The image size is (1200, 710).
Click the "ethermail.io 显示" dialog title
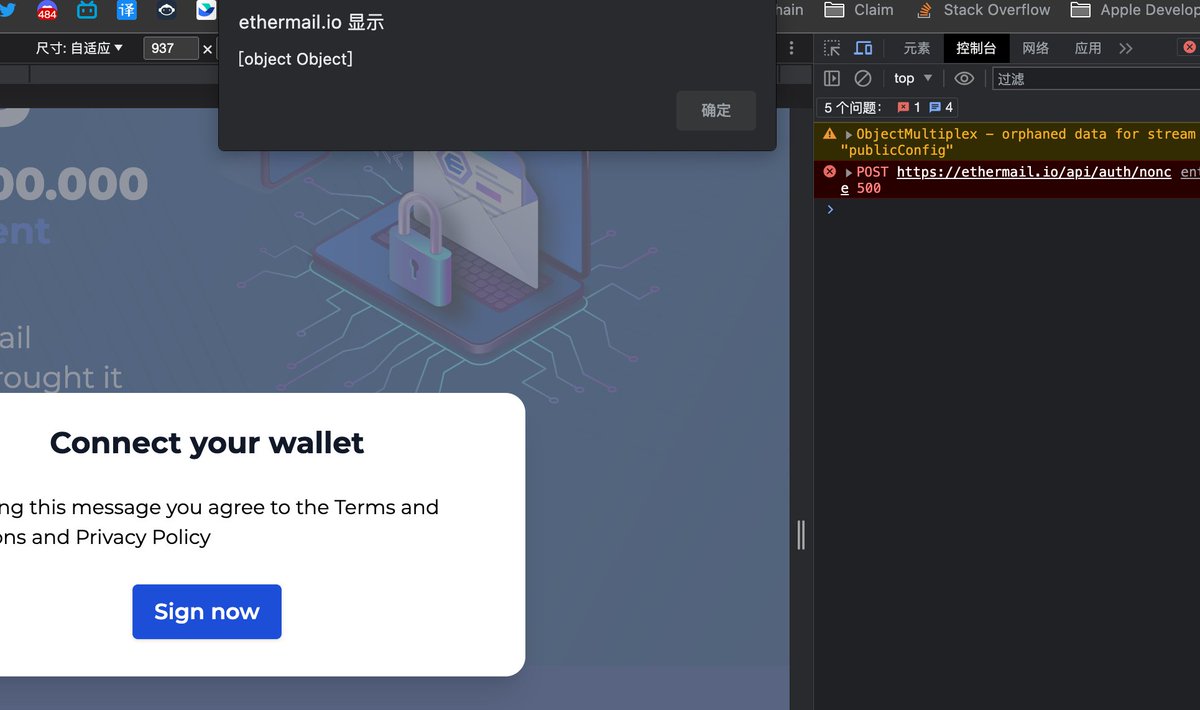coord(311,22)
